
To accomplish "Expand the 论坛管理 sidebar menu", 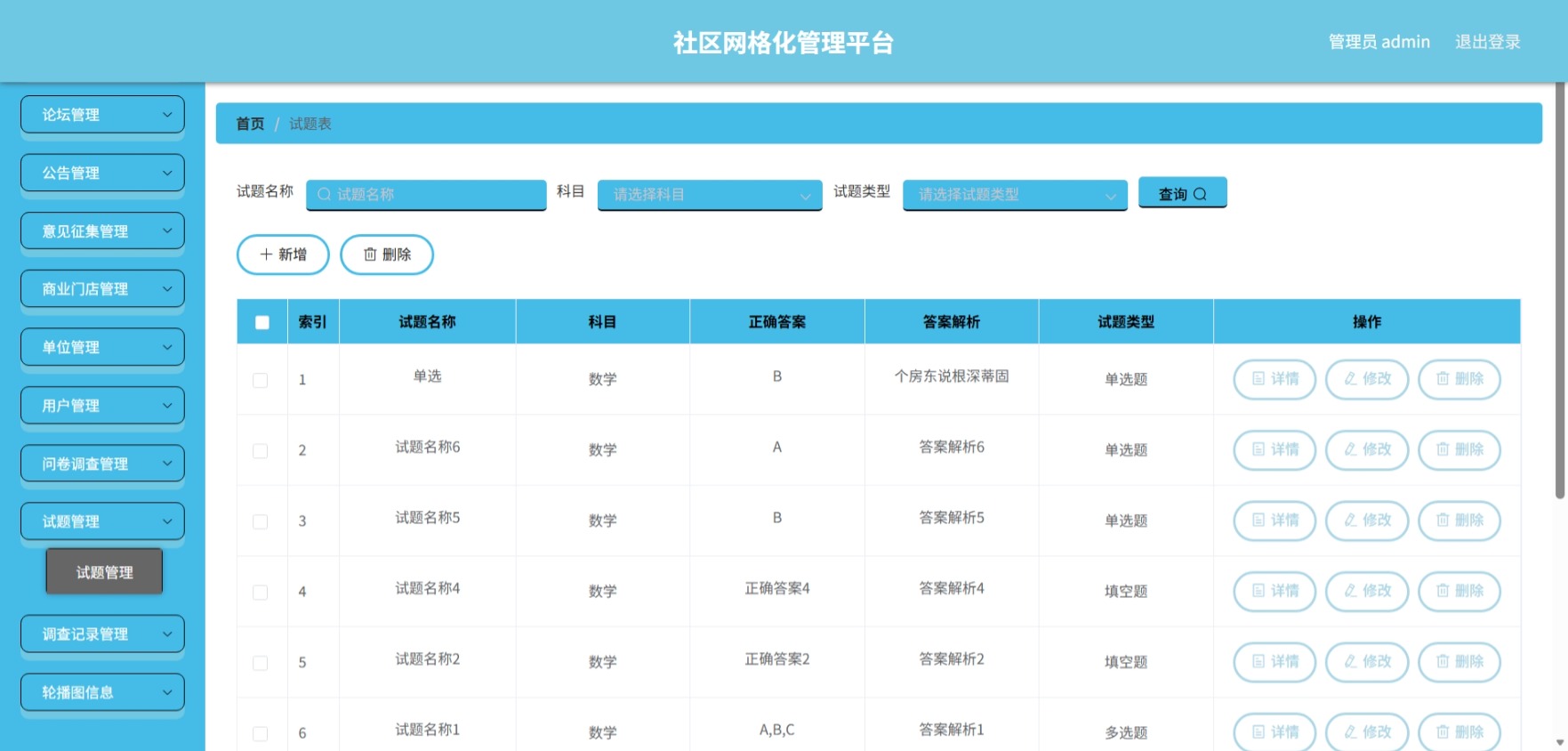I will [x=102, y=115].
